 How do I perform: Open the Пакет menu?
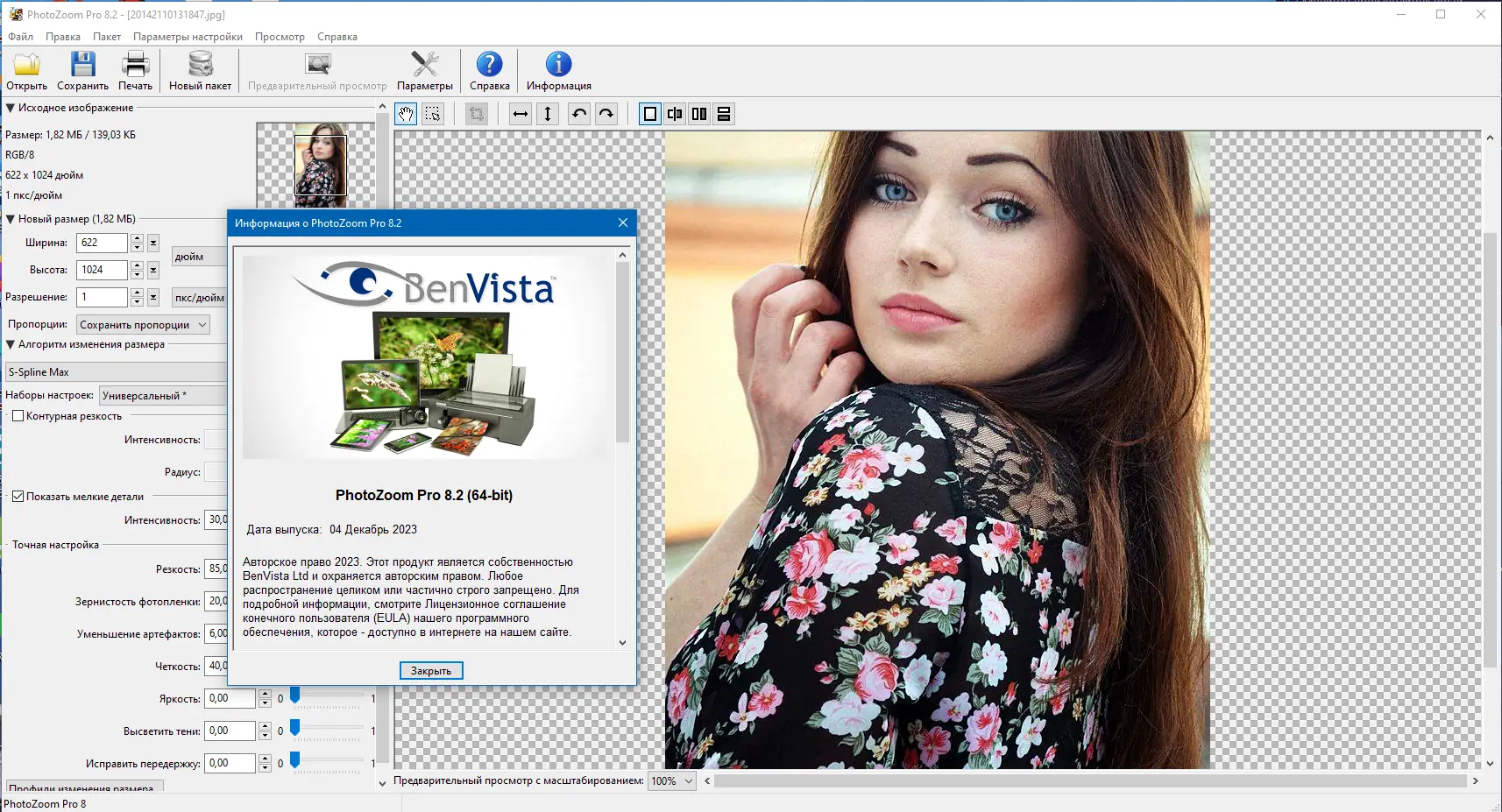[107, 37]
